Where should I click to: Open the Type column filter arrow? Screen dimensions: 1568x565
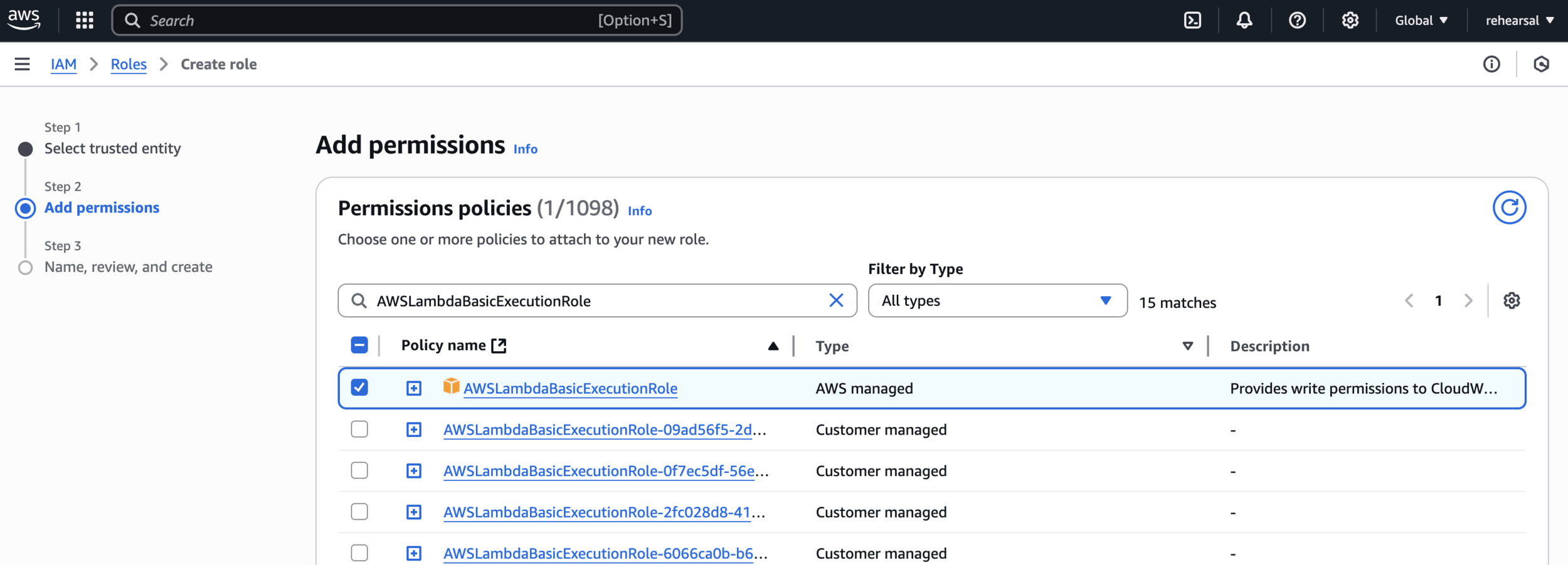[x=1187, y=346]
